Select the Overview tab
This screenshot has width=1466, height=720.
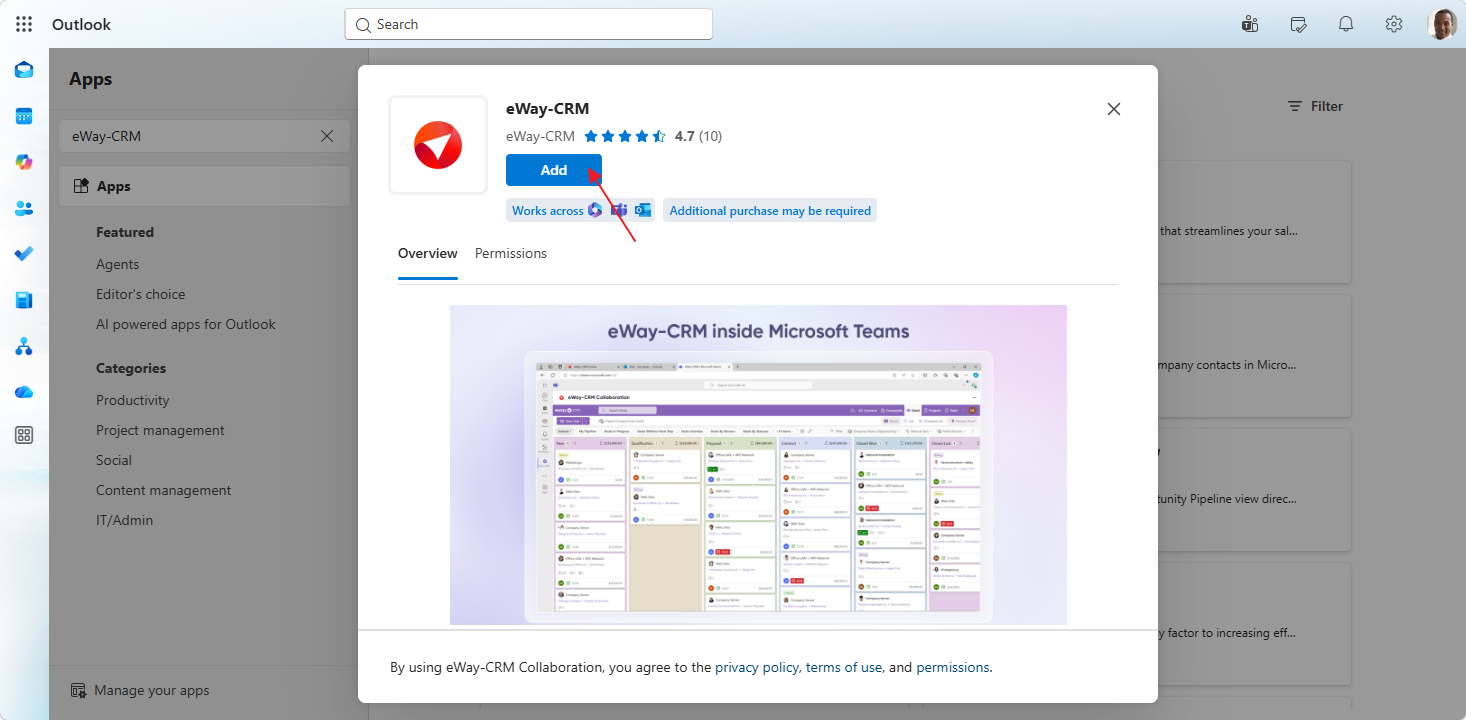tap(428, 254)
